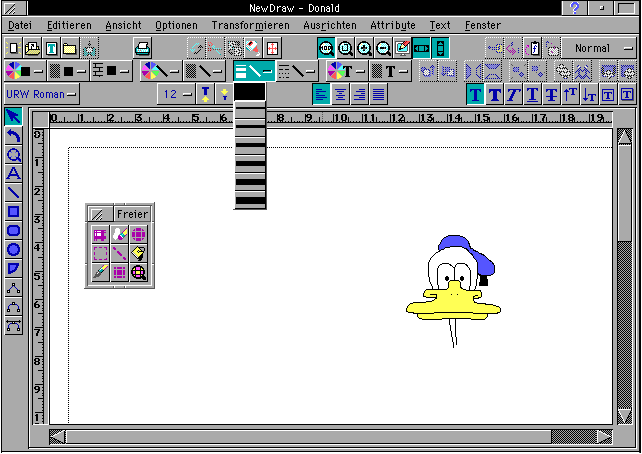Choose the zoom magnifier tool in left toolbox
Screen dimensions: 642x454
13,155
